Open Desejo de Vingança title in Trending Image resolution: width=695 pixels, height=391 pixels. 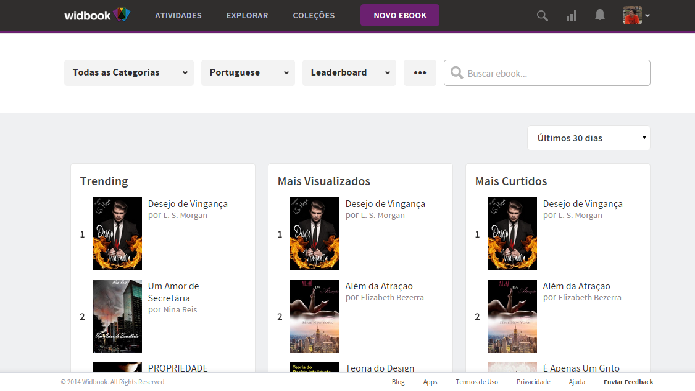click(x=187, y=204)
